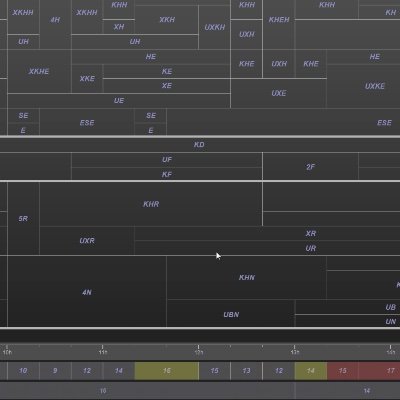Click the red 17 count cell
This screenshot has height=400, width=400.
point(379,371)
